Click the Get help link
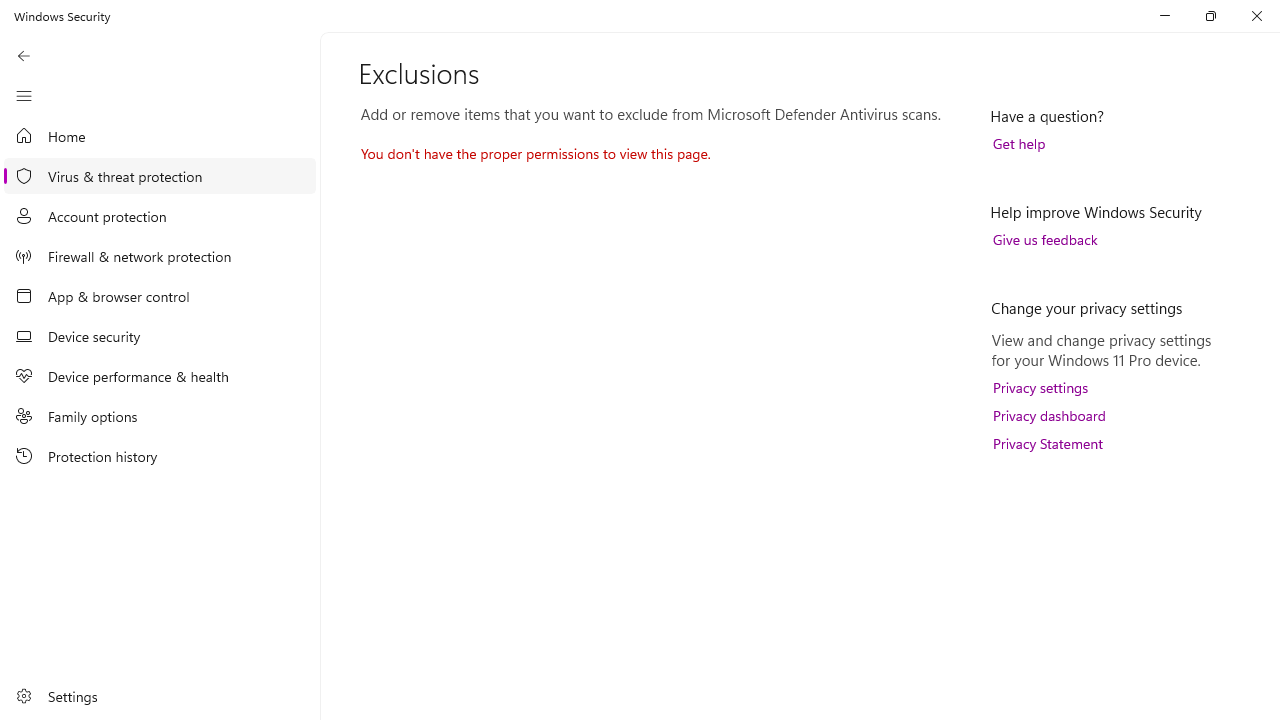The height and width of the screenshot is (720, 1280). [1019, 144]
